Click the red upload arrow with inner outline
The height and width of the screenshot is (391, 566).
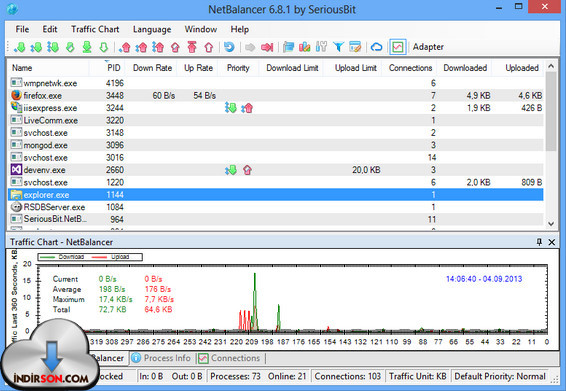tap(175, 47)
